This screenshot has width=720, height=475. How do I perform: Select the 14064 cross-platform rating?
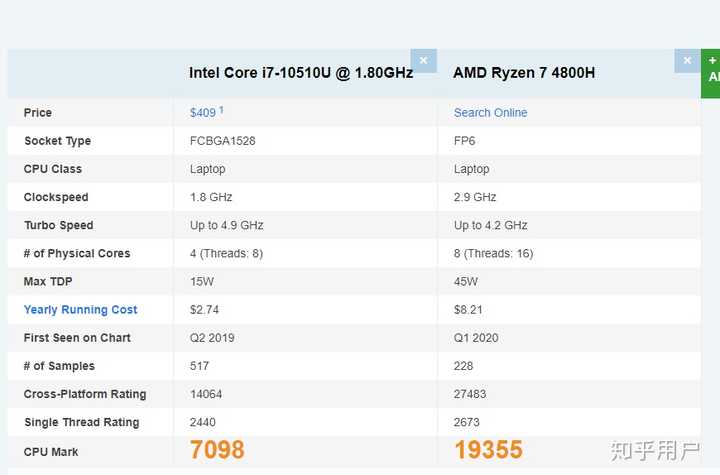pyautogui.click(x=206, y=394)
